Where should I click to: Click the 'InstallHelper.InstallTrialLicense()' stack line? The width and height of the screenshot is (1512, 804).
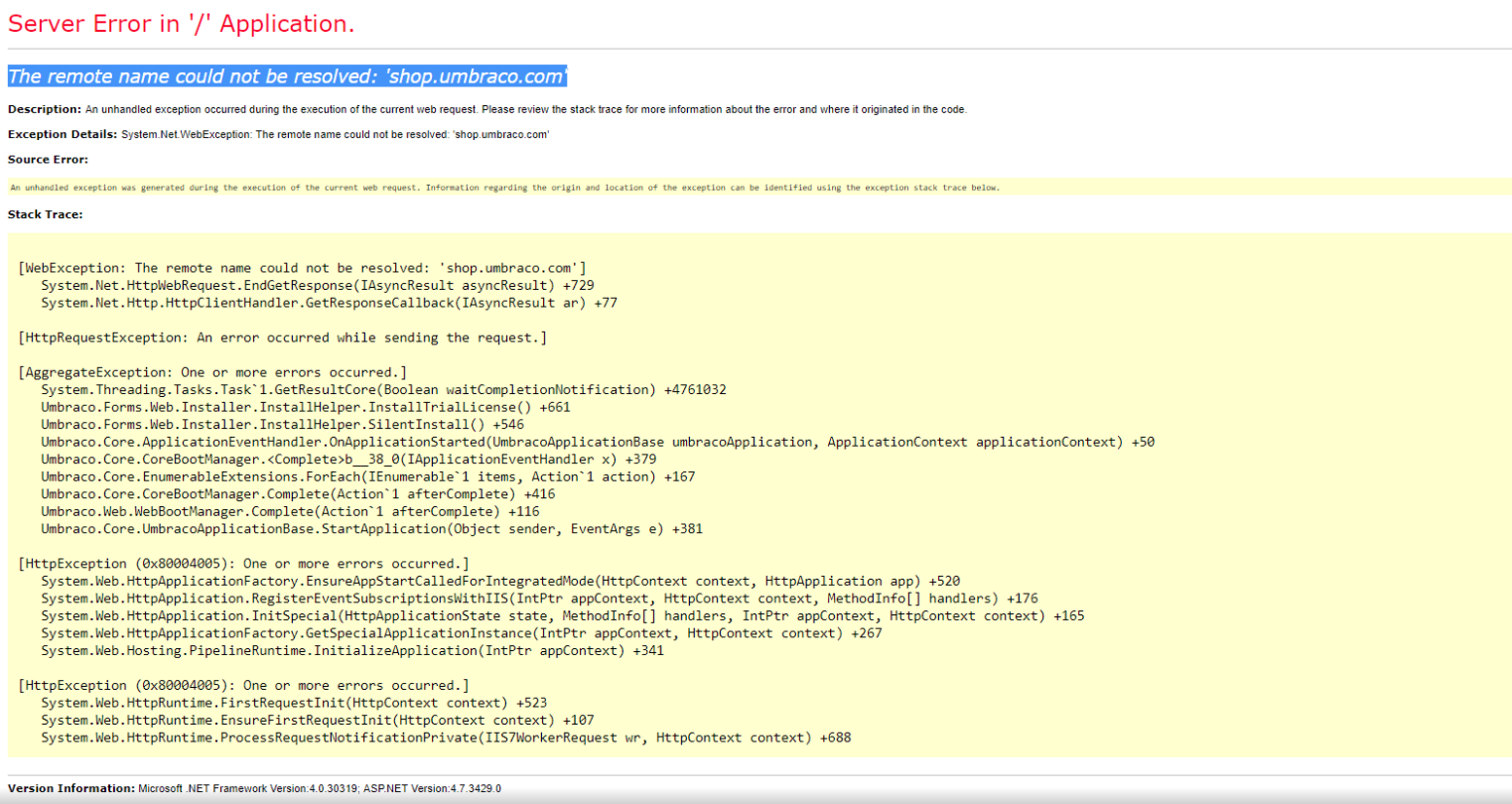(x=306, y=407)
